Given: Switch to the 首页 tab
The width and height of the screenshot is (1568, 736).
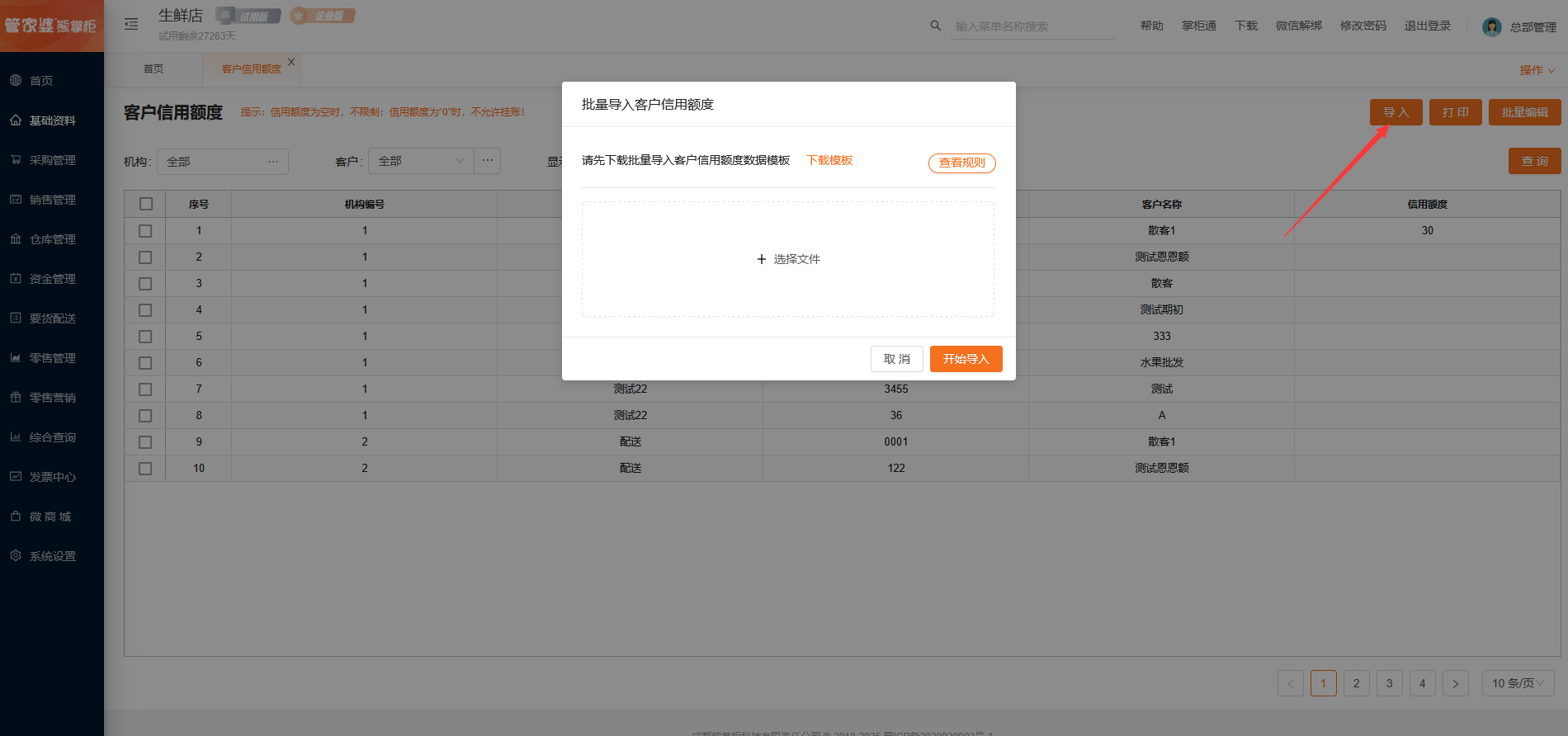Looking at the screenshot, I should pos(153,69).
